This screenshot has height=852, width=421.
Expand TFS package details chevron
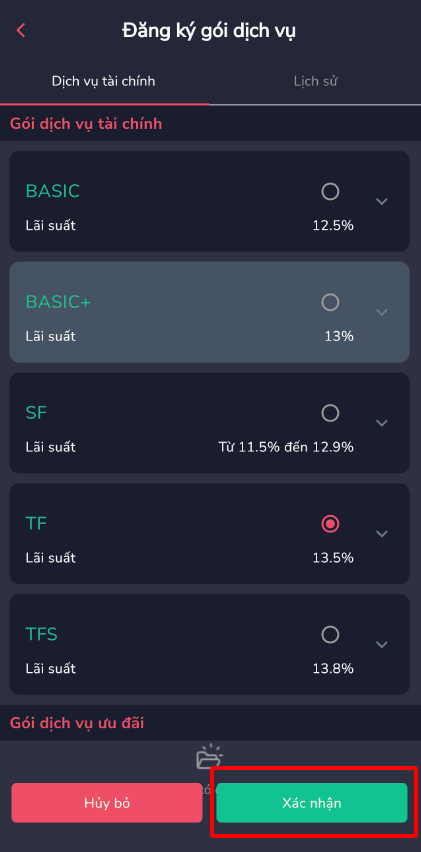tap(382, 645)
